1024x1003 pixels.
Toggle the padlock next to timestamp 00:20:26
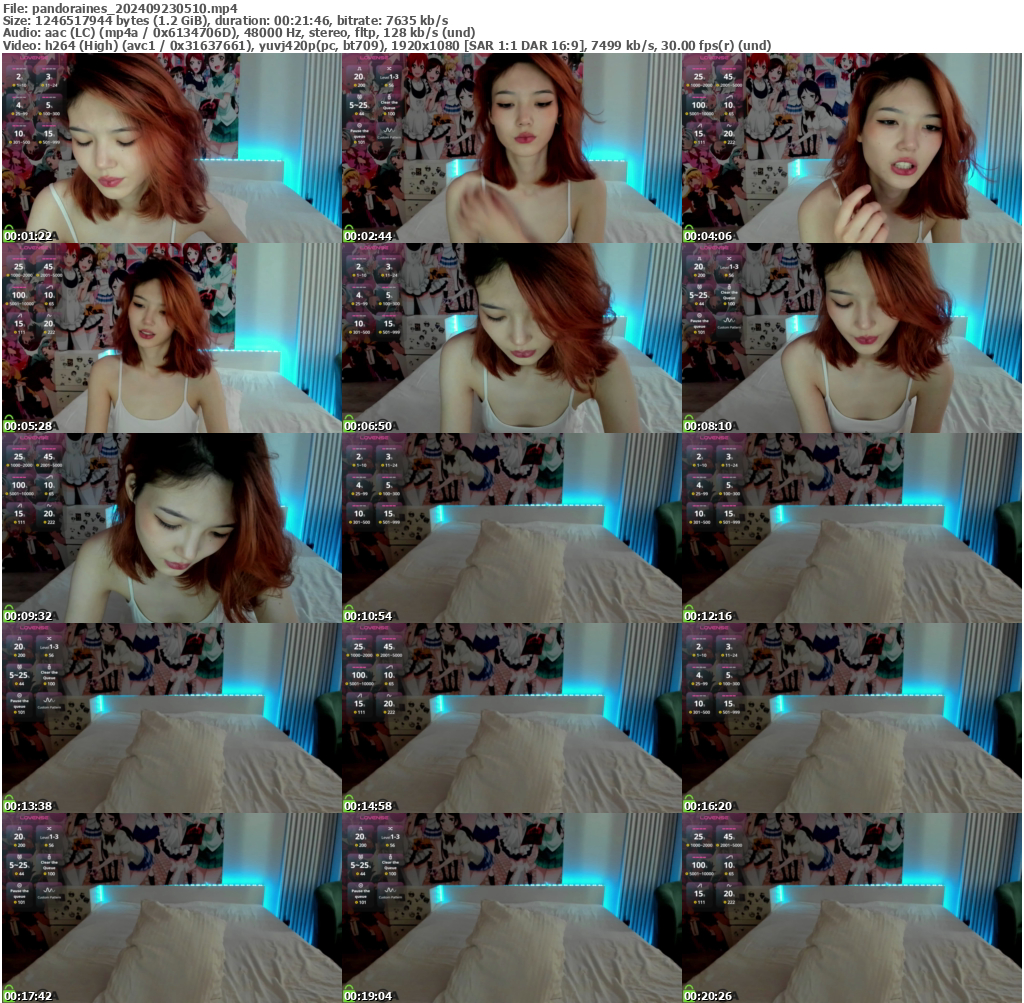point(688,993)
